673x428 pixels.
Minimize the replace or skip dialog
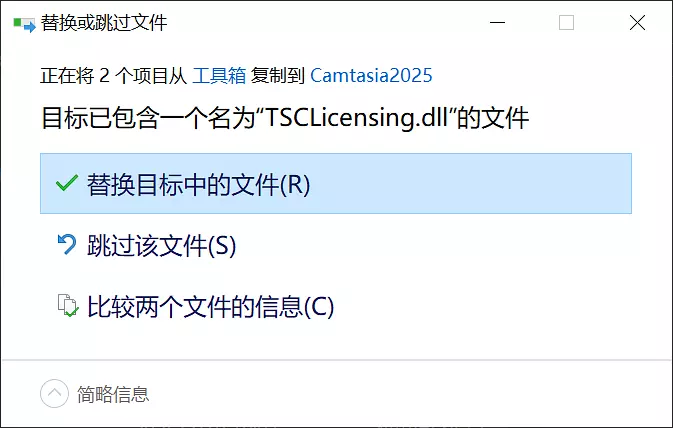pyautogui.click(x=497, y=22)
